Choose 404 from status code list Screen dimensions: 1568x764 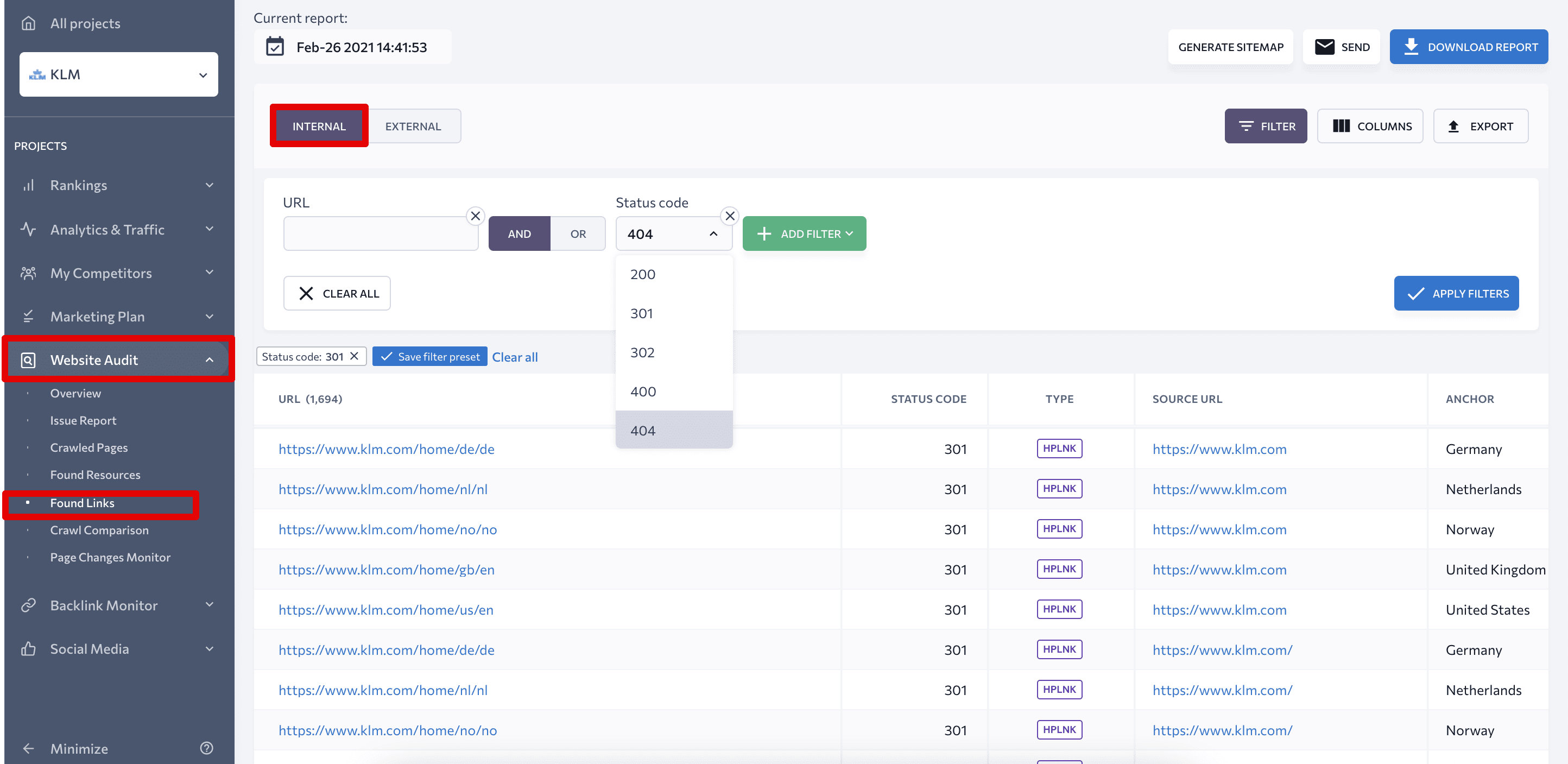[674, 431]
